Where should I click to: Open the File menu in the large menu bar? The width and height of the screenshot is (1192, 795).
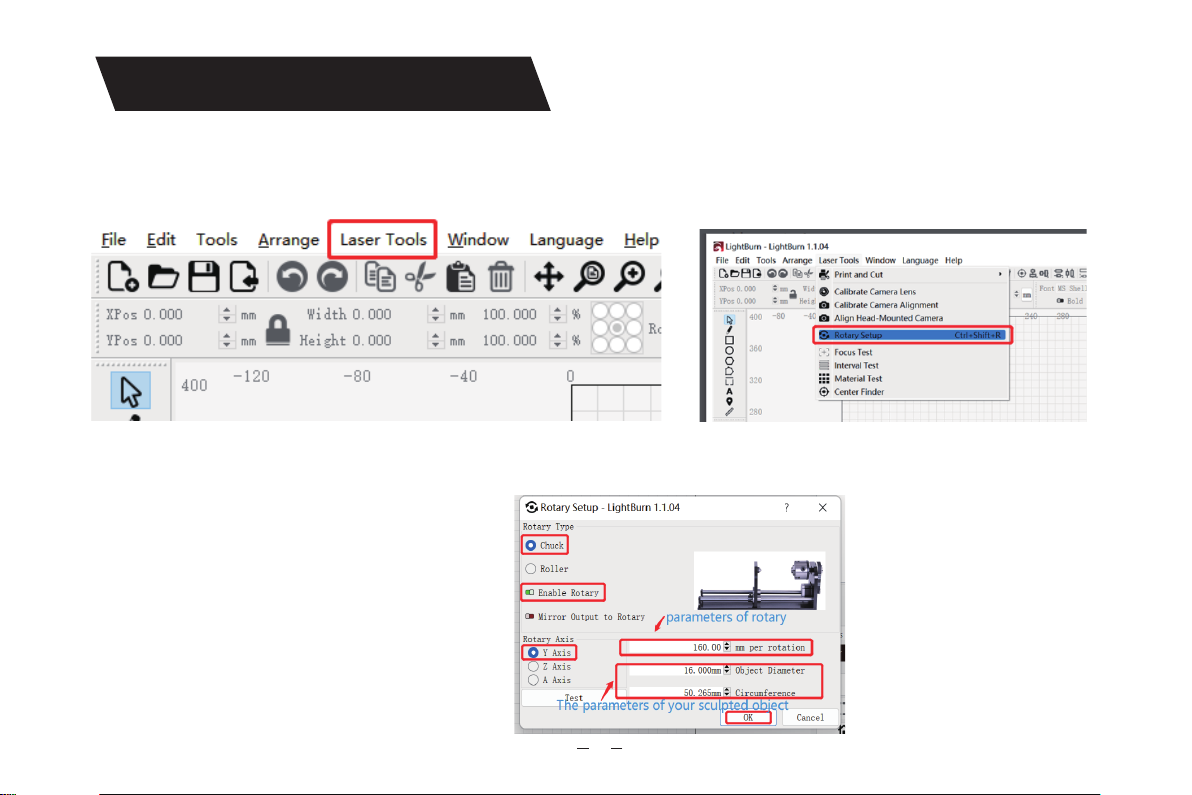click(x=114, y=239)
